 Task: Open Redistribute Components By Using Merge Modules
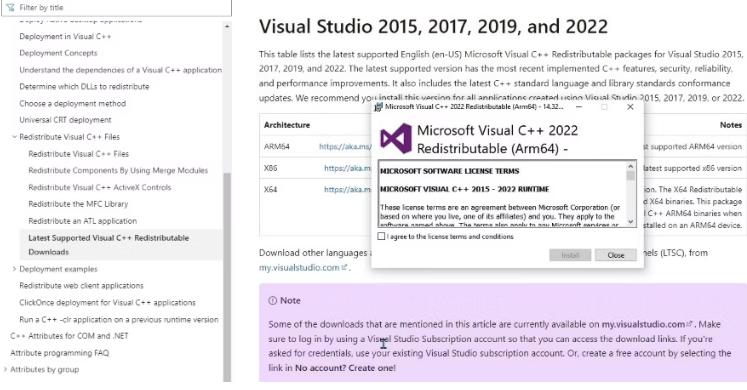(x=118, y=170)
